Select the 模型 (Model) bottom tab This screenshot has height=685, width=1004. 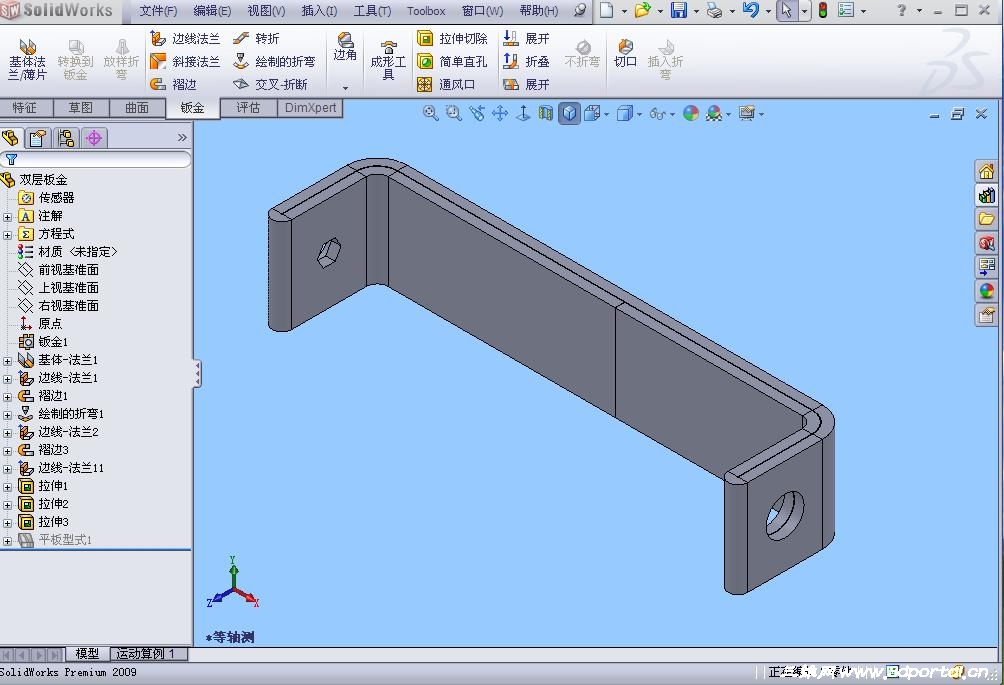[87, 654]
